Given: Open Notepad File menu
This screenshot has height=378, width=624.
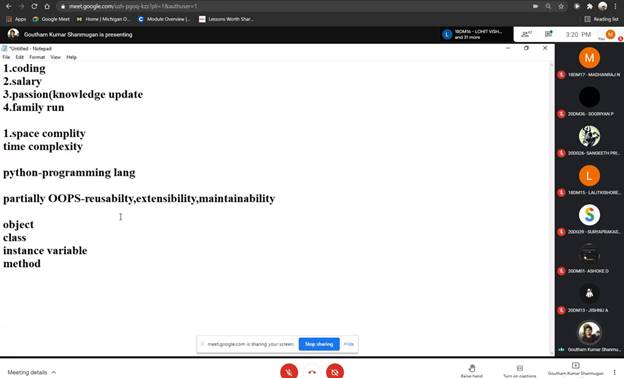Looking at the screenshot, I should 6,57.
